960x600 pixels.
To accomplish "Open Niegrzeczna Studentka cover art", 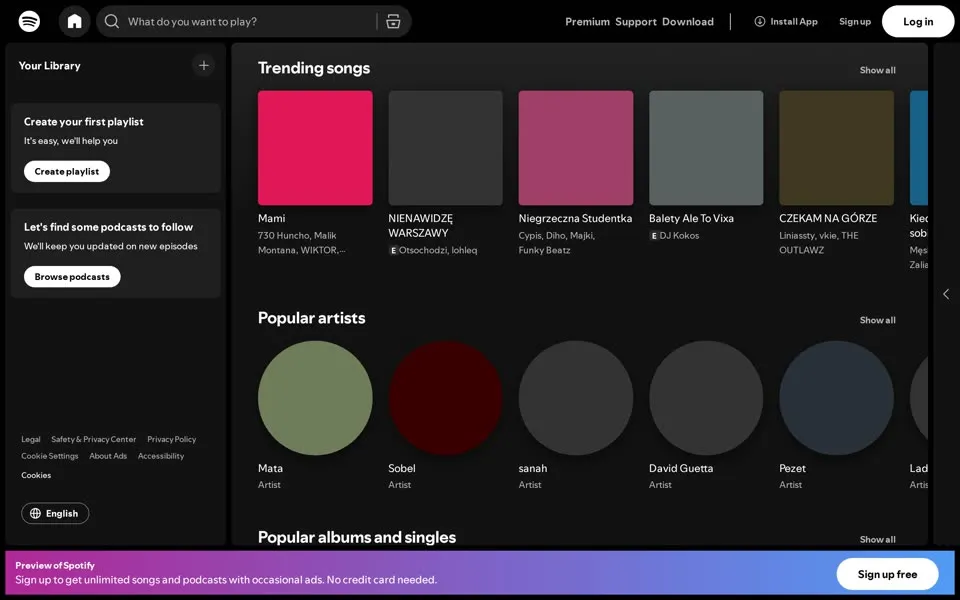I will (x=576, y=148).
